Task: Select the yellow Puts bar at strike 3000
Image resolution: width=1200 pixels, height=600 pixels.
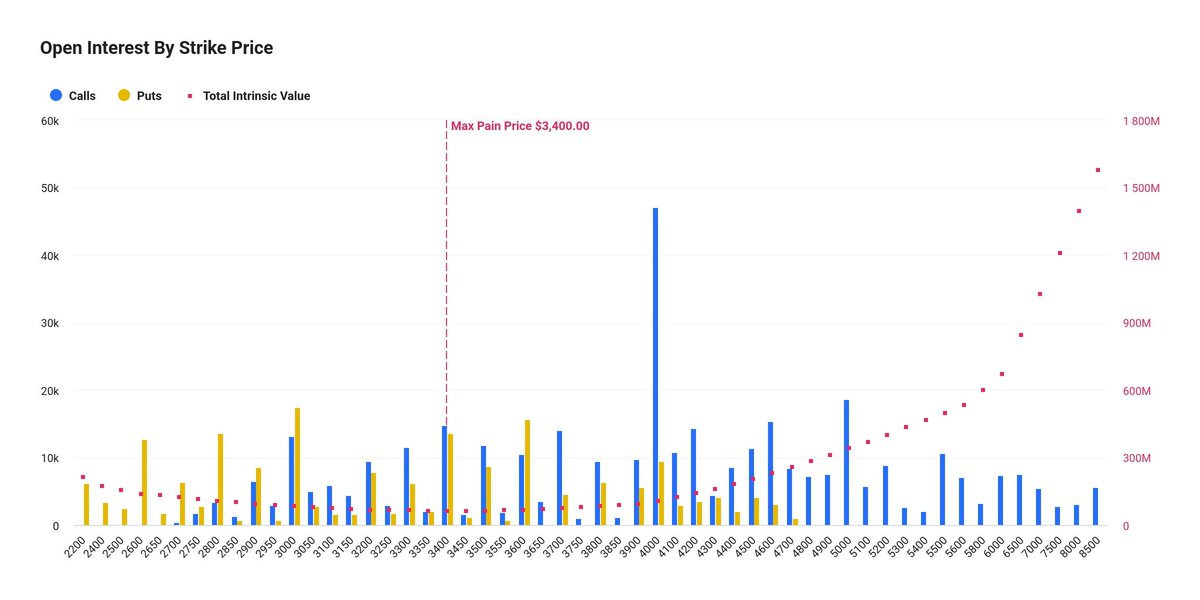Action: (296, 470)
